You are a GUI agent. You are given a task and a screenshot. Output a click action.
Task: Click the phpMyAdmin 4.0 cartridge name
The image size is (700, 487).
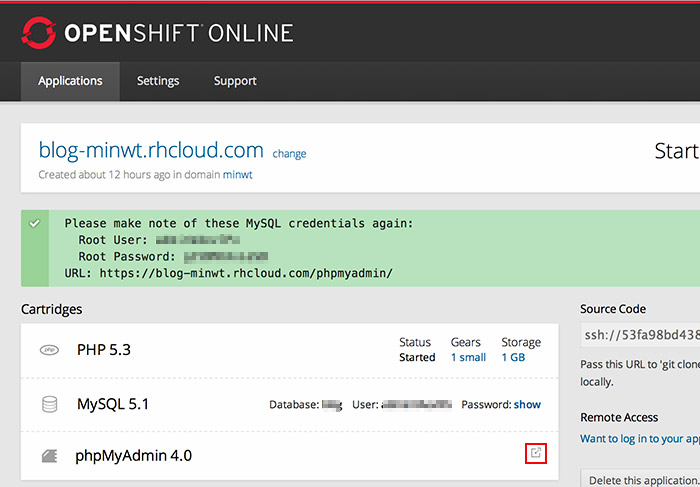coord(133,456)
